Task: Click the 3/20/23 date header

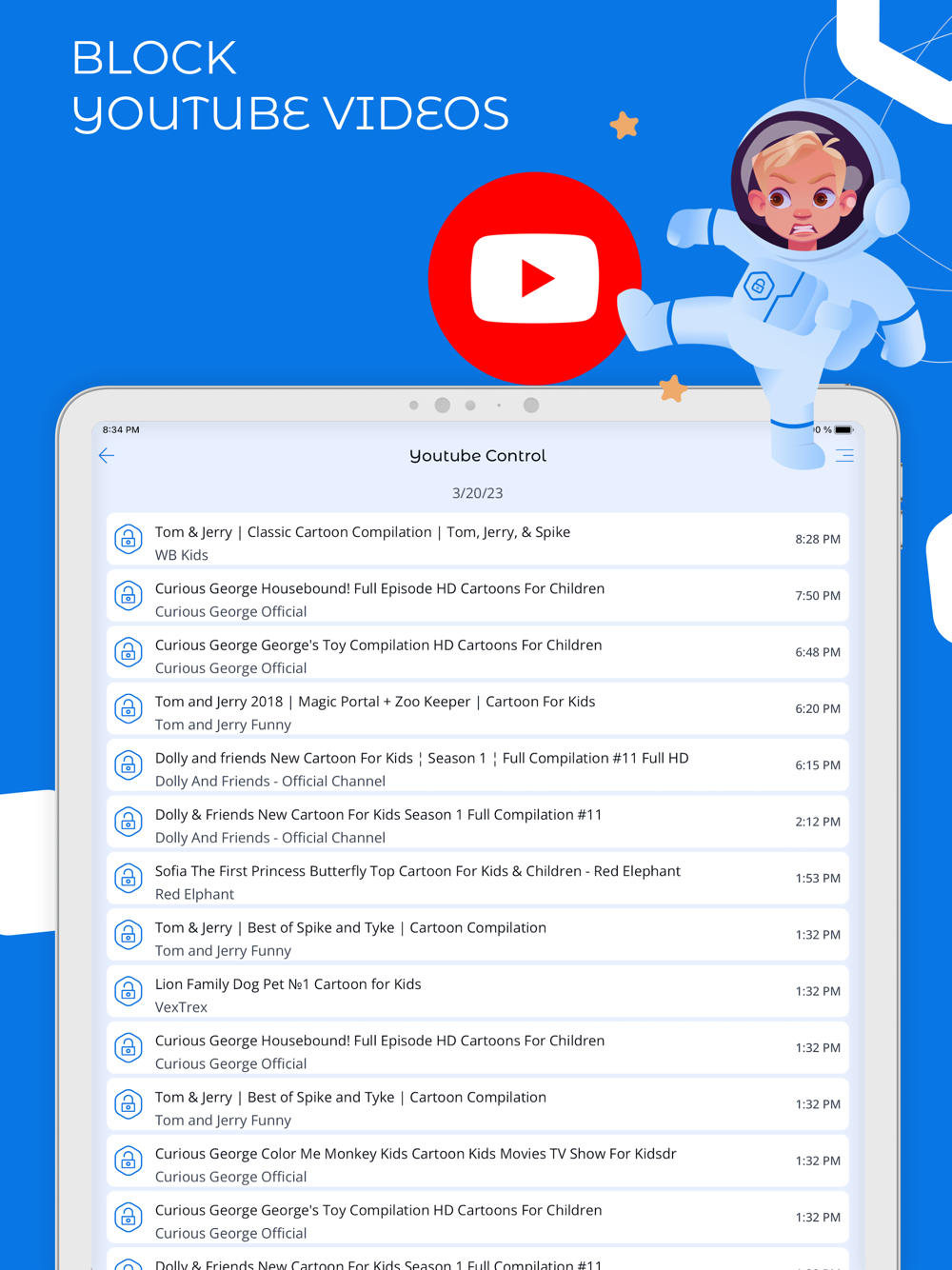Action: [x=478, y=493]
